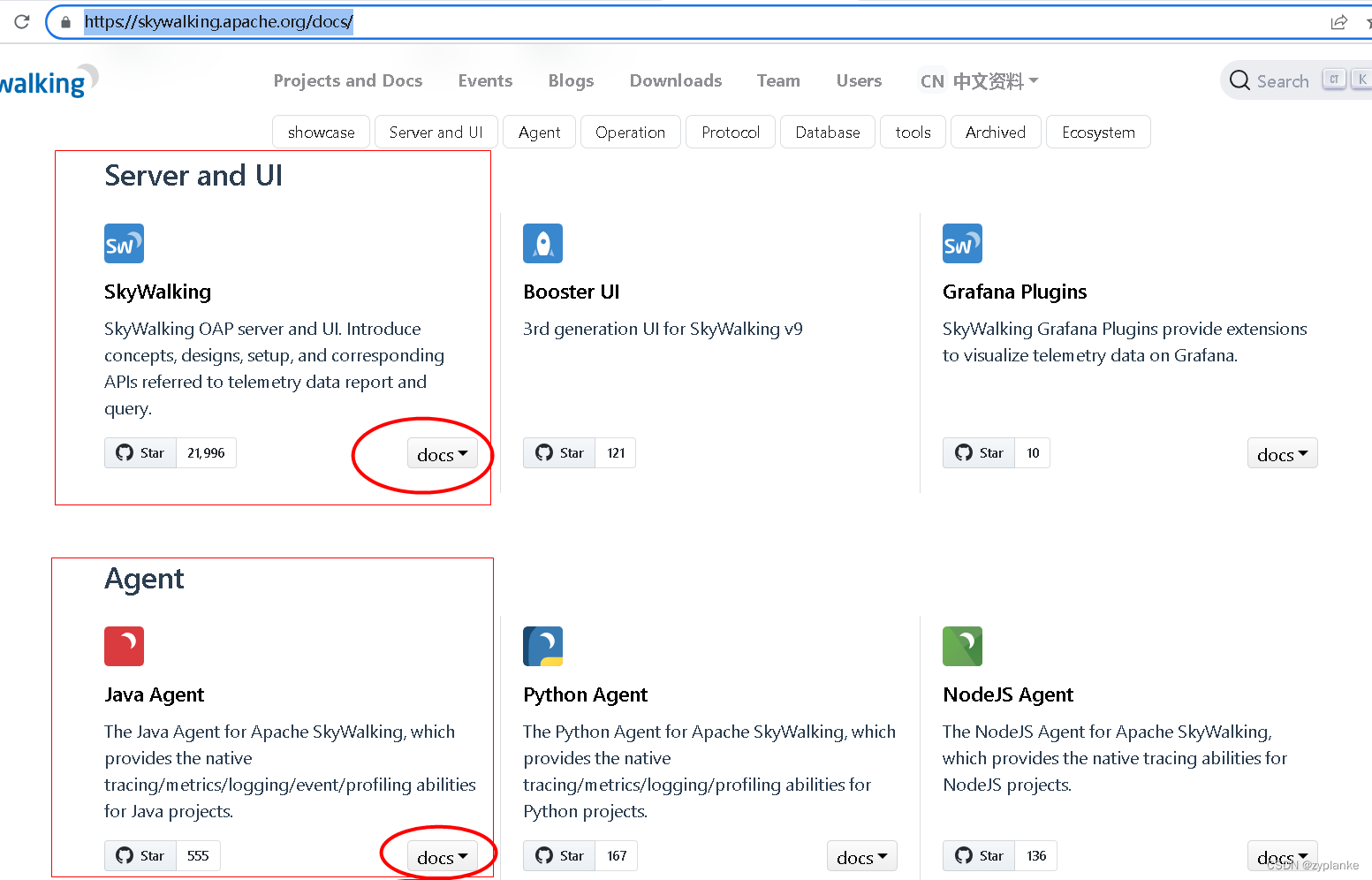Click the SkyWalking project SW icon
1372x880 pixels.
[124, 243]
